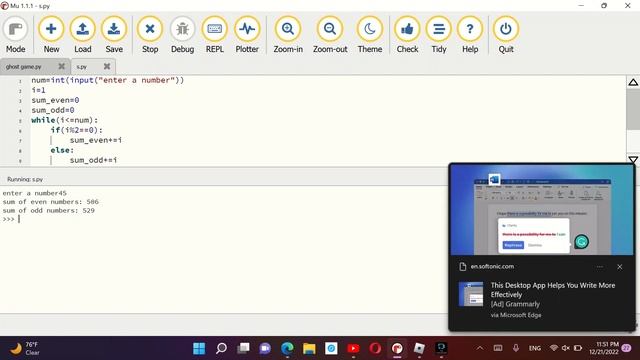Click at the >>> prompt in output panel

(9, 219)
